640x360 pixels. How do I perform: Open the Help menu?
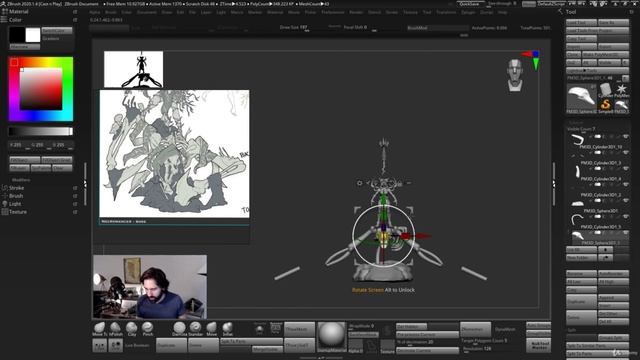tap(502, 12)
